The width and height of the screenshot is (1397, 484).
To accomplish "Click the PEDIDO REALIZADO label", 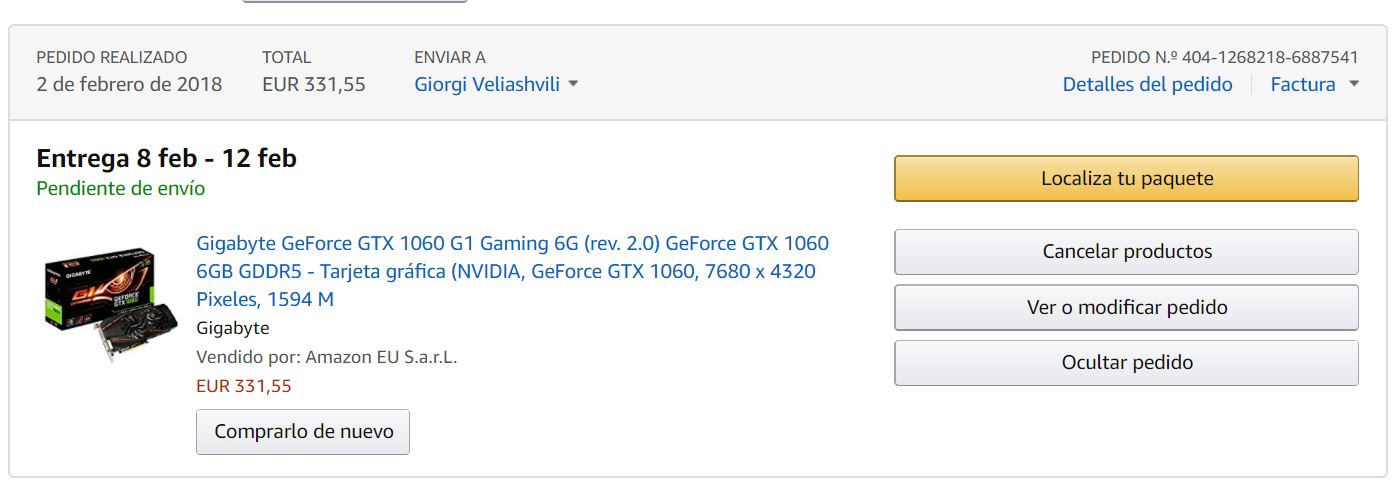I will click(111, 57).
